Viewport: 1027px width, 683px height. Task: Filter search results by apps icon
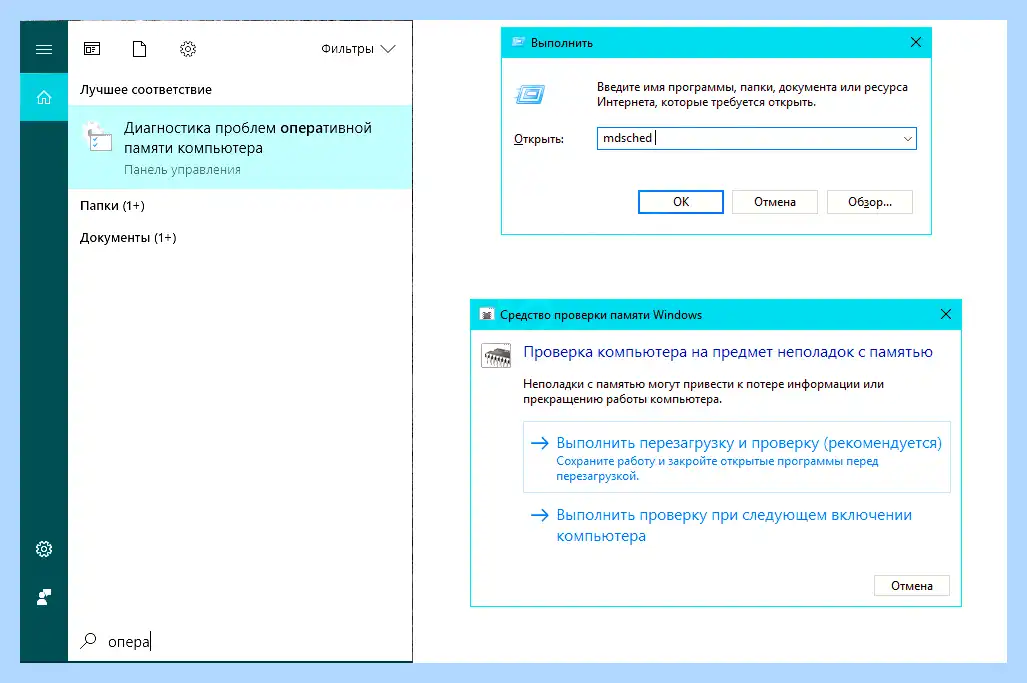click(x=92, y=49)
